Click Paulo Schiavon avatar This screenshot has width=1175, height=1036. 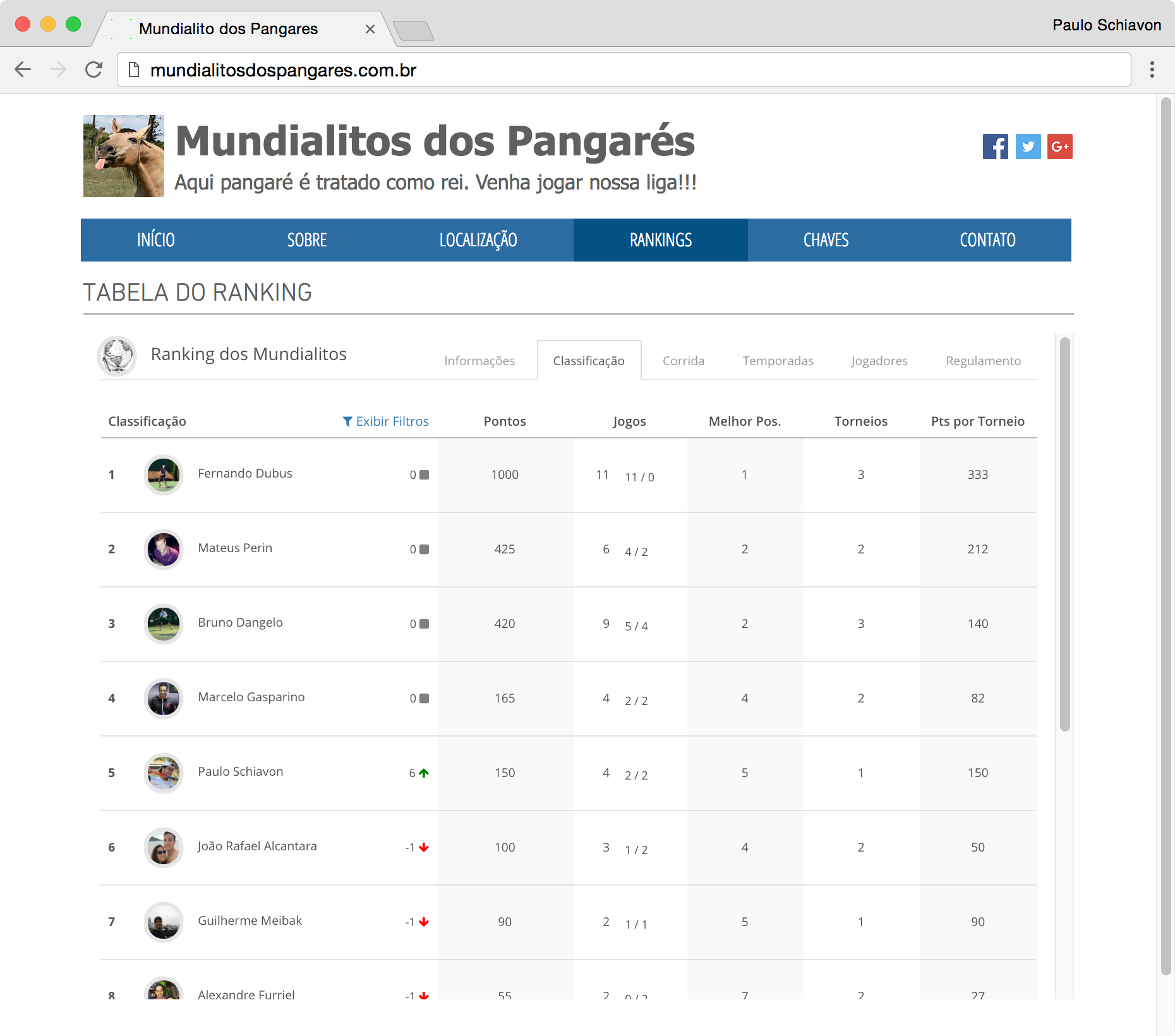[164, 773]
